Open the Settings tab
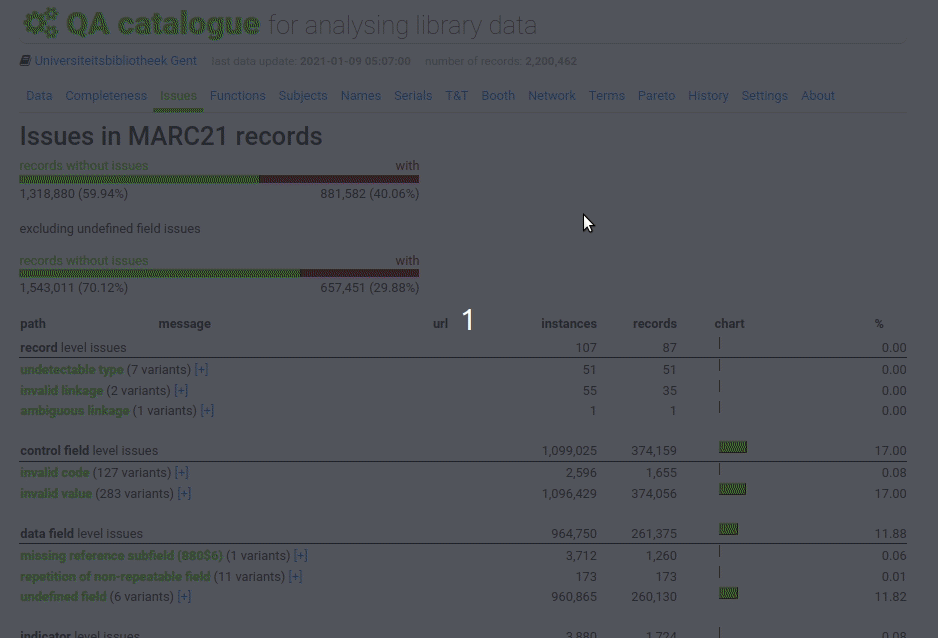938x638 pixels. point(765,96)
